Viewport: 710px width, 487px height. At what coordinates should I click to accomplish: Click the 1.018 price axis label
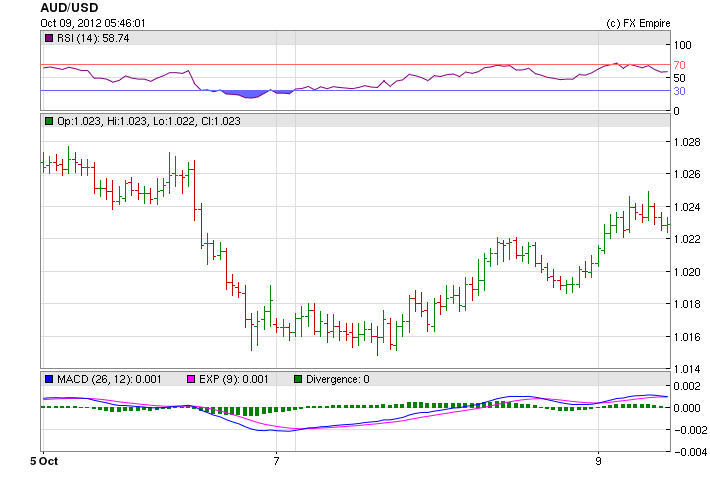[687, 304]
